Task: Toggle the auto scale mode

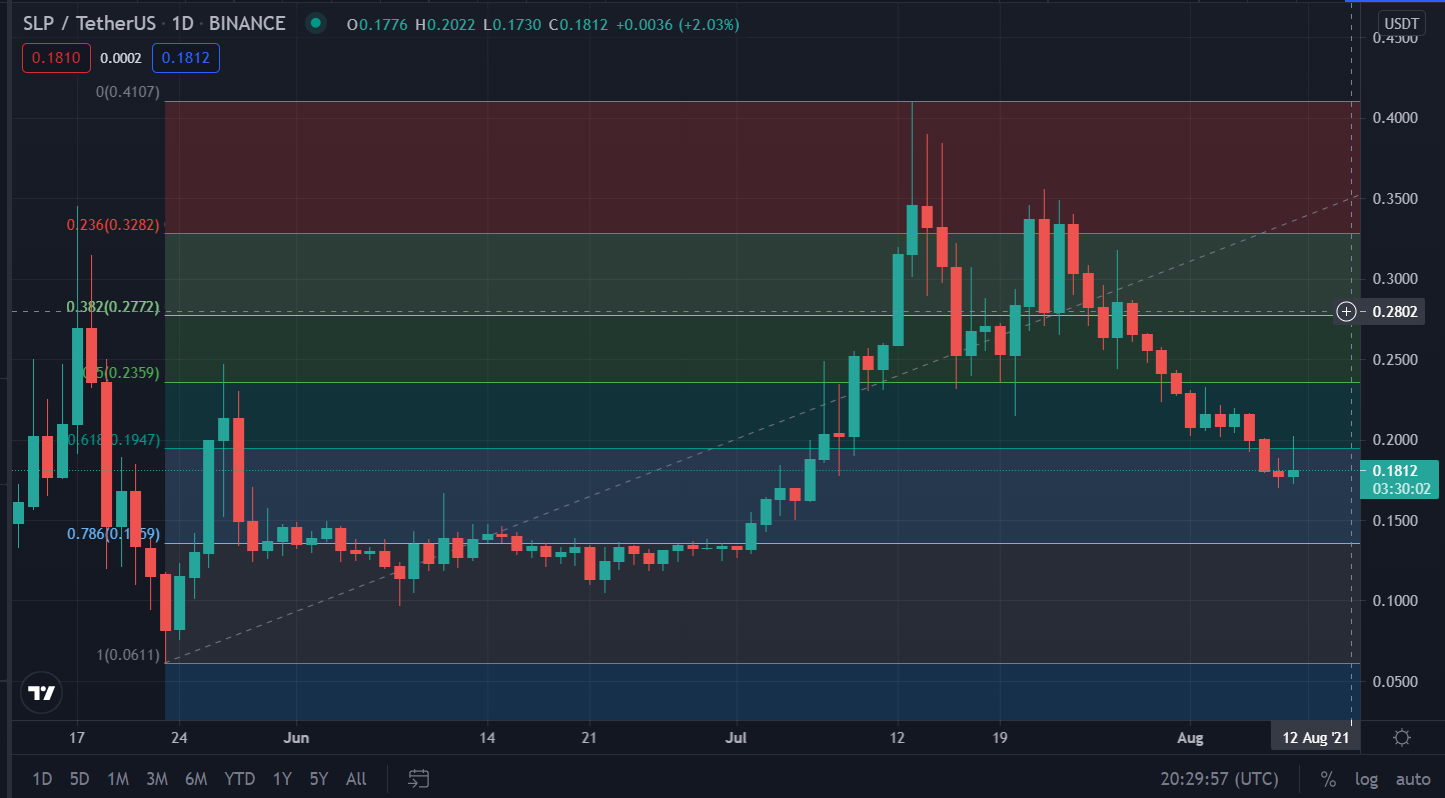Action: point(1413,779)
